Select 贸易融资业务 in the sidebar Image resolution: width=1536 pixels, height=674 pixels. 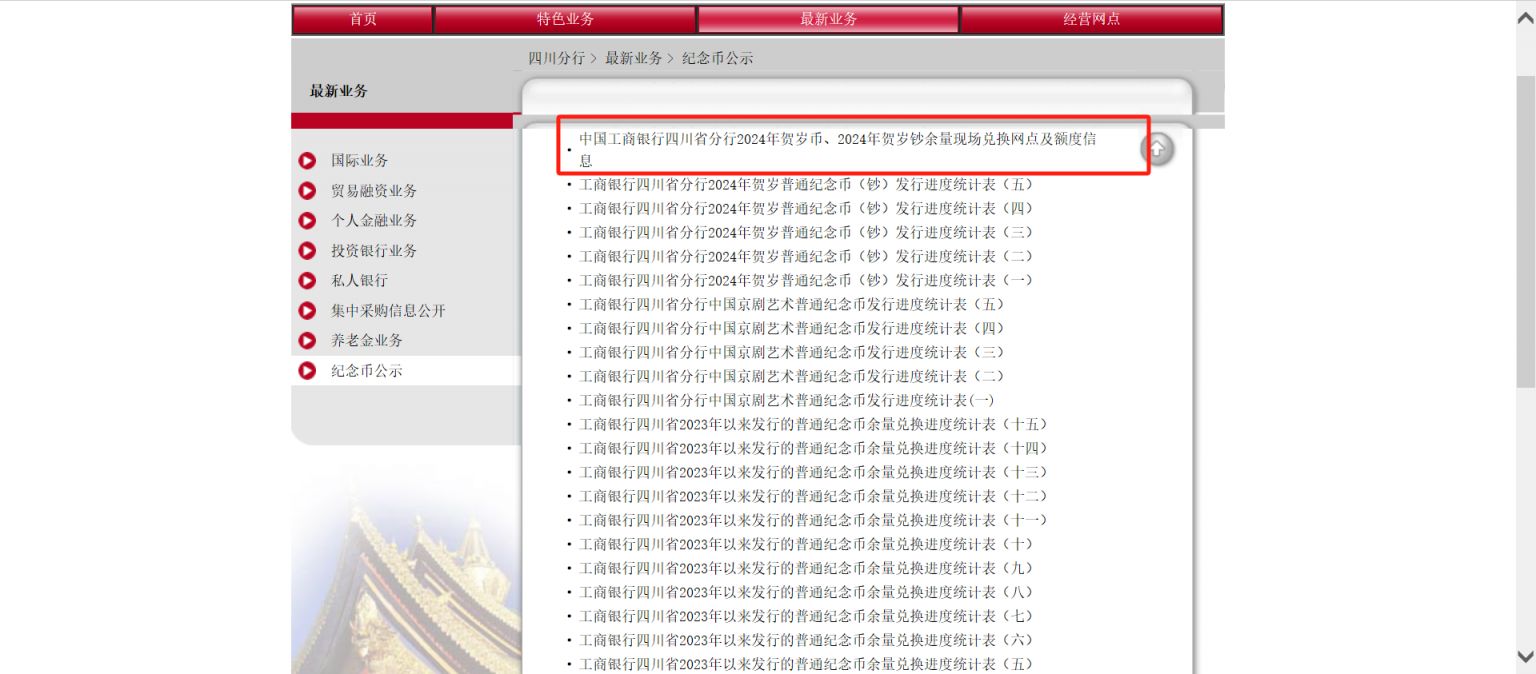[374, 190]
